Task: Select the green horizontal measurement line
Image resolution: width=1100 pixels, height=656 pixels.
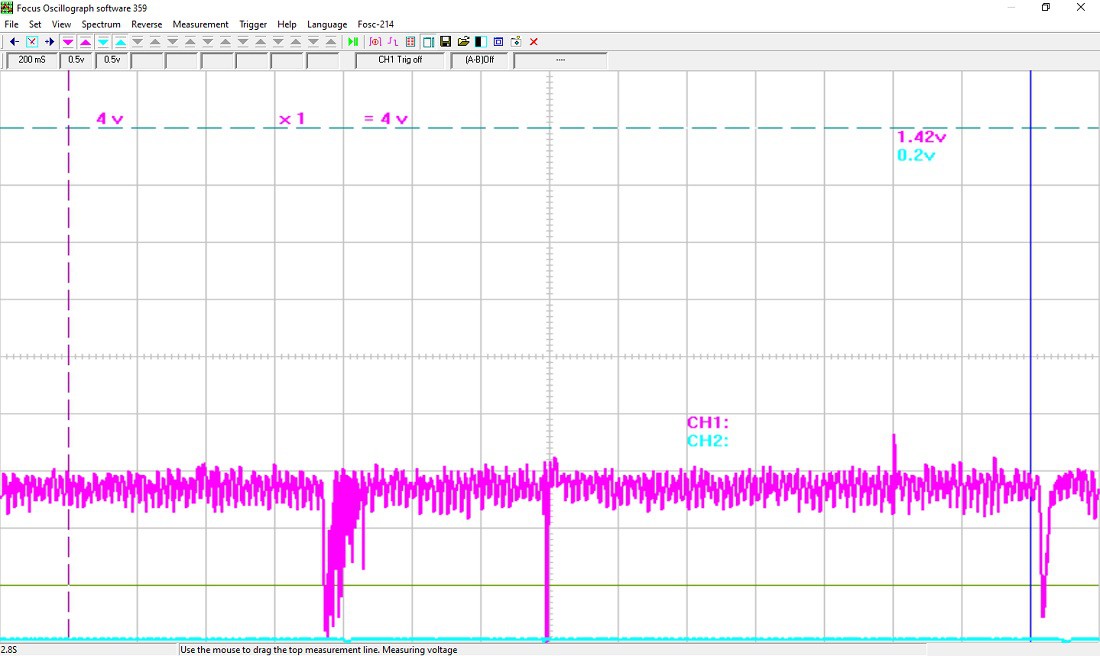Action: (x=550, y=585)
